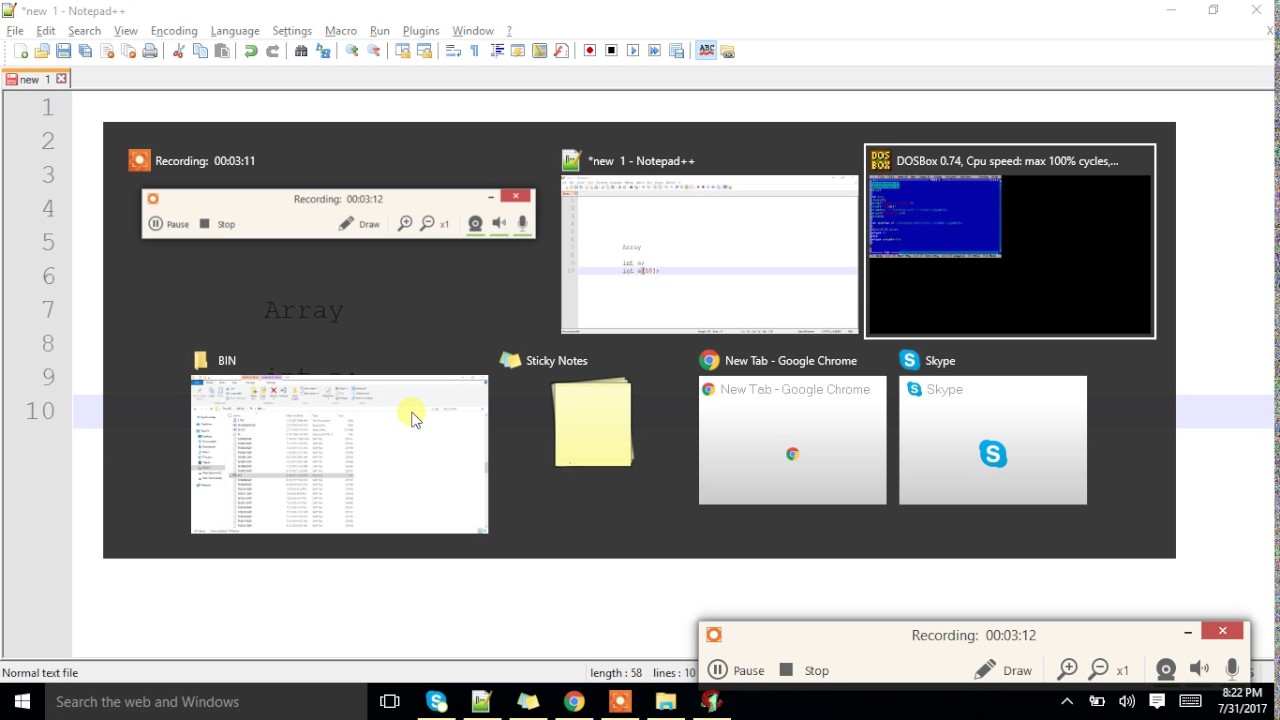Screen dimensions: 1280x720
Task: Select the 'new 1' document tab
Action: 36,79
